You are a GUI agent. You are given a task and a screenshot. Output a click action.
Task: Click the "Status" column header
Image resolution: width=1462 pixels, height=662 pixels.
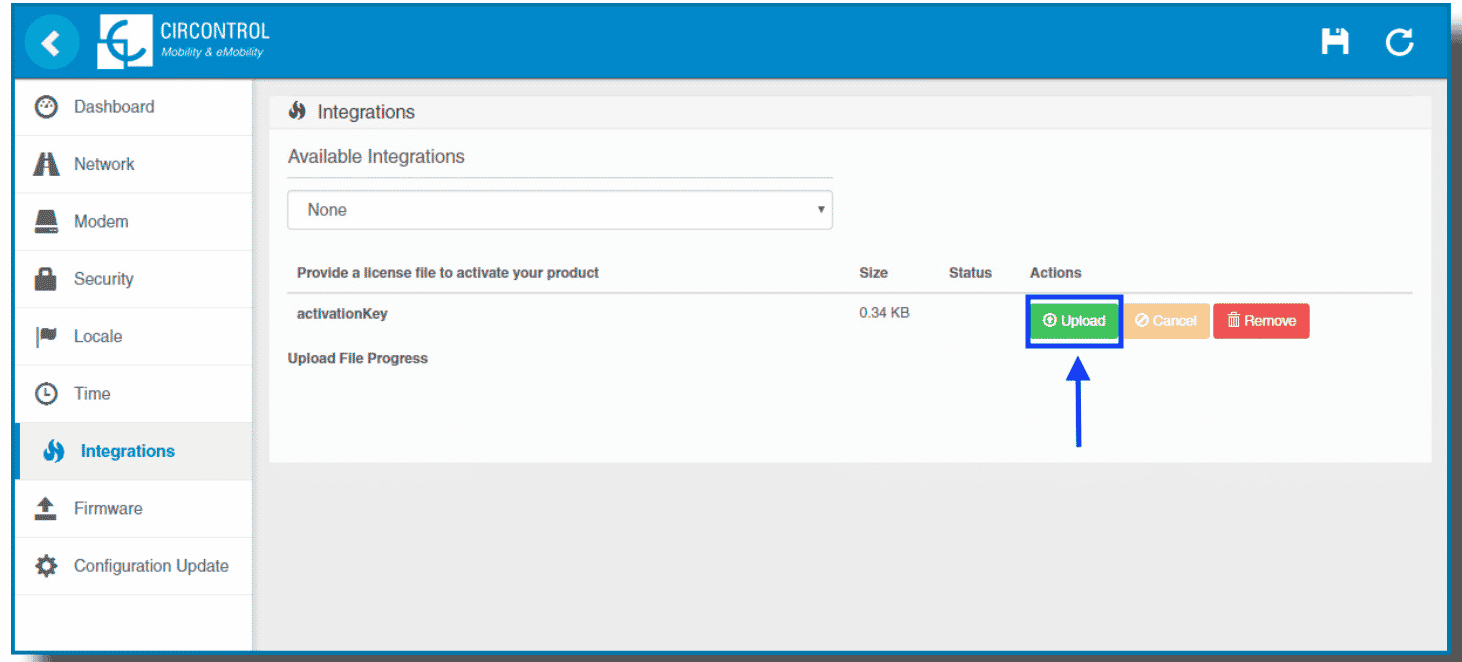click(x=970, y=272)
